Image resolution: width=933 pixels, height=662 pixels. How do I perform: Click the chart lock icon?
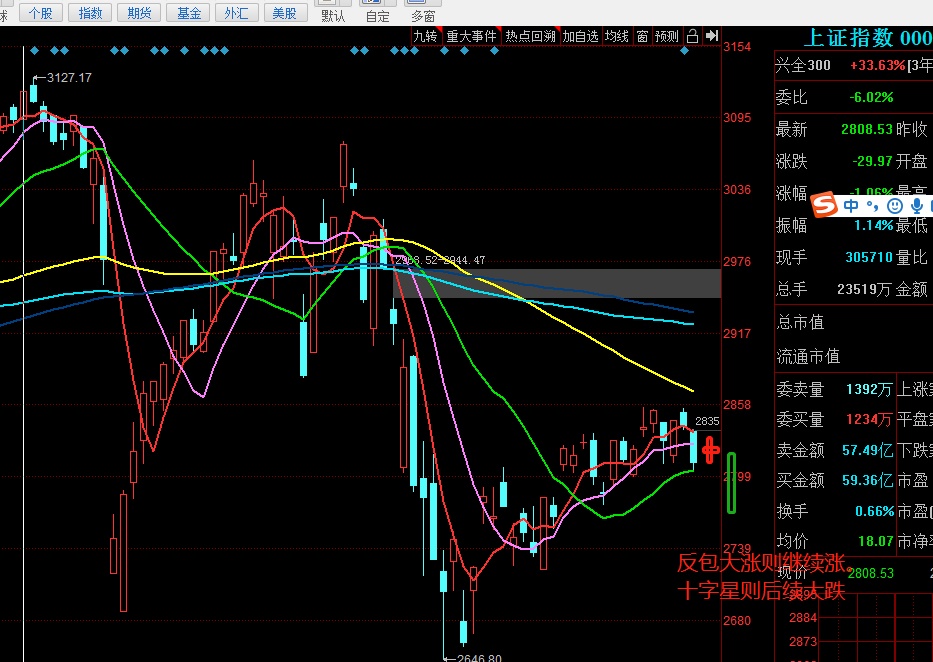692,36
